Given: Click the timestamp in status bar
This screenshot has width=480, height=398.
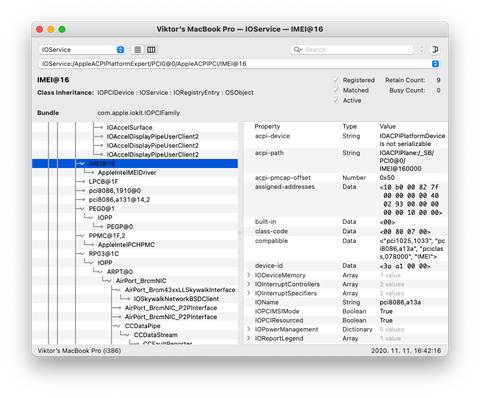Looking at the screenshot, I should coord(406,351).
